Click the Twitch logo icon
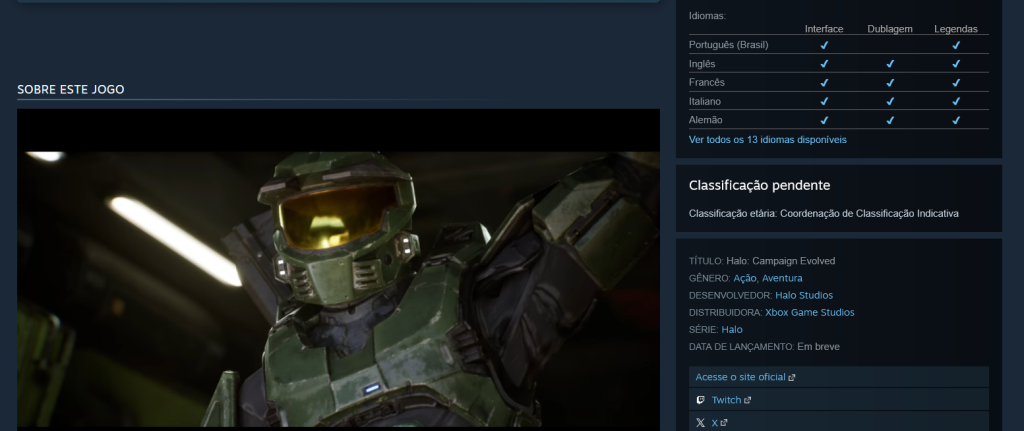Viewport: 1024px width, 431px height. click(700, 400)
